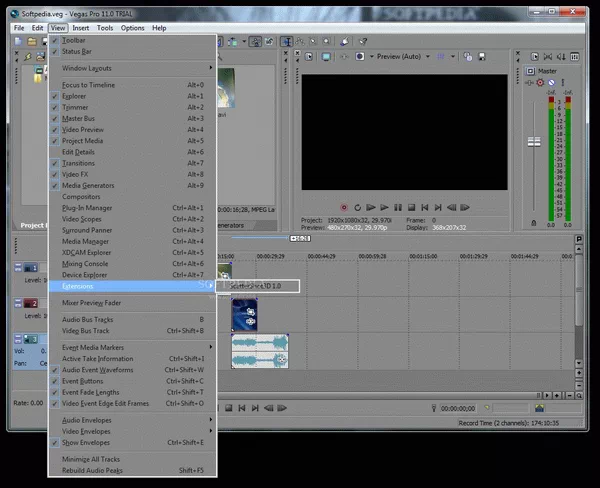Toggle Video Preview in View menu
600x488 pixels.
(132, 129)
